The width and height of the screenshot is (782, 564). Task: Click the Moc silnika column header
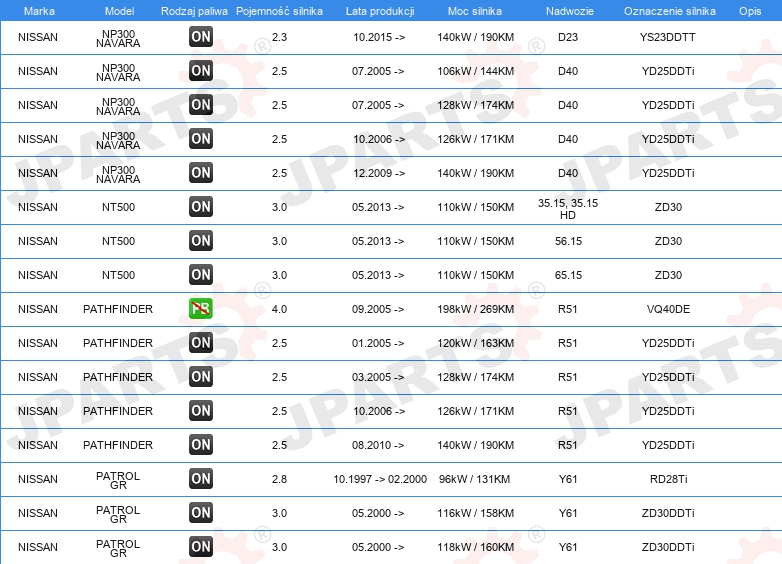coord(475,11)
